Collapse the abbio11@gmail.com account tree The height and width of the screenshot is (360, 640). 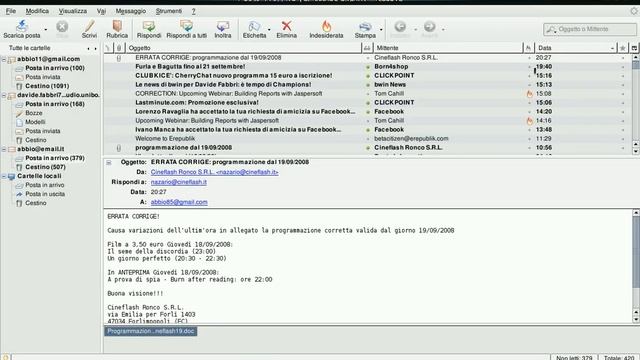point(4,60)
